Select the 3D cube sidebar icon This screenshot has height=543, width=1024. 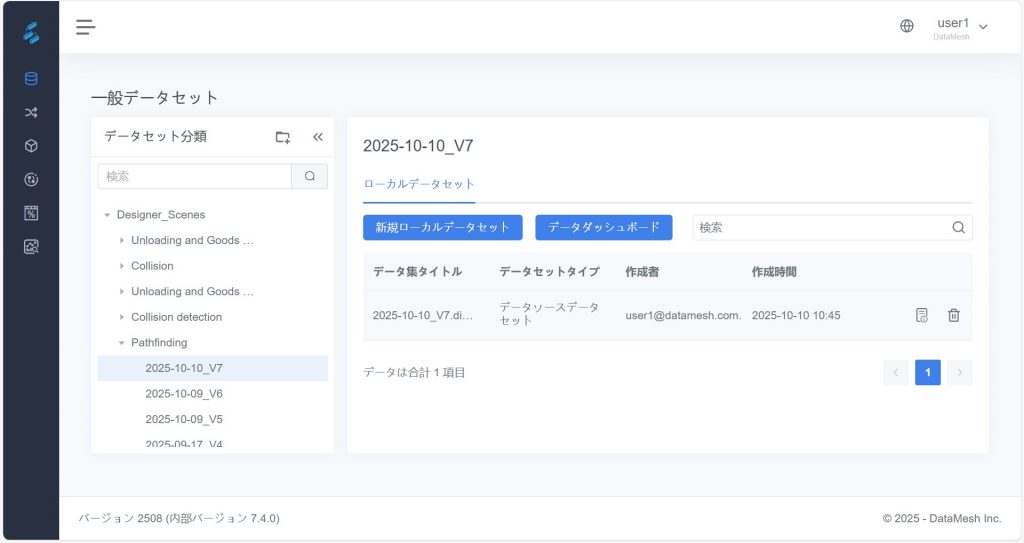pos(31,146)
